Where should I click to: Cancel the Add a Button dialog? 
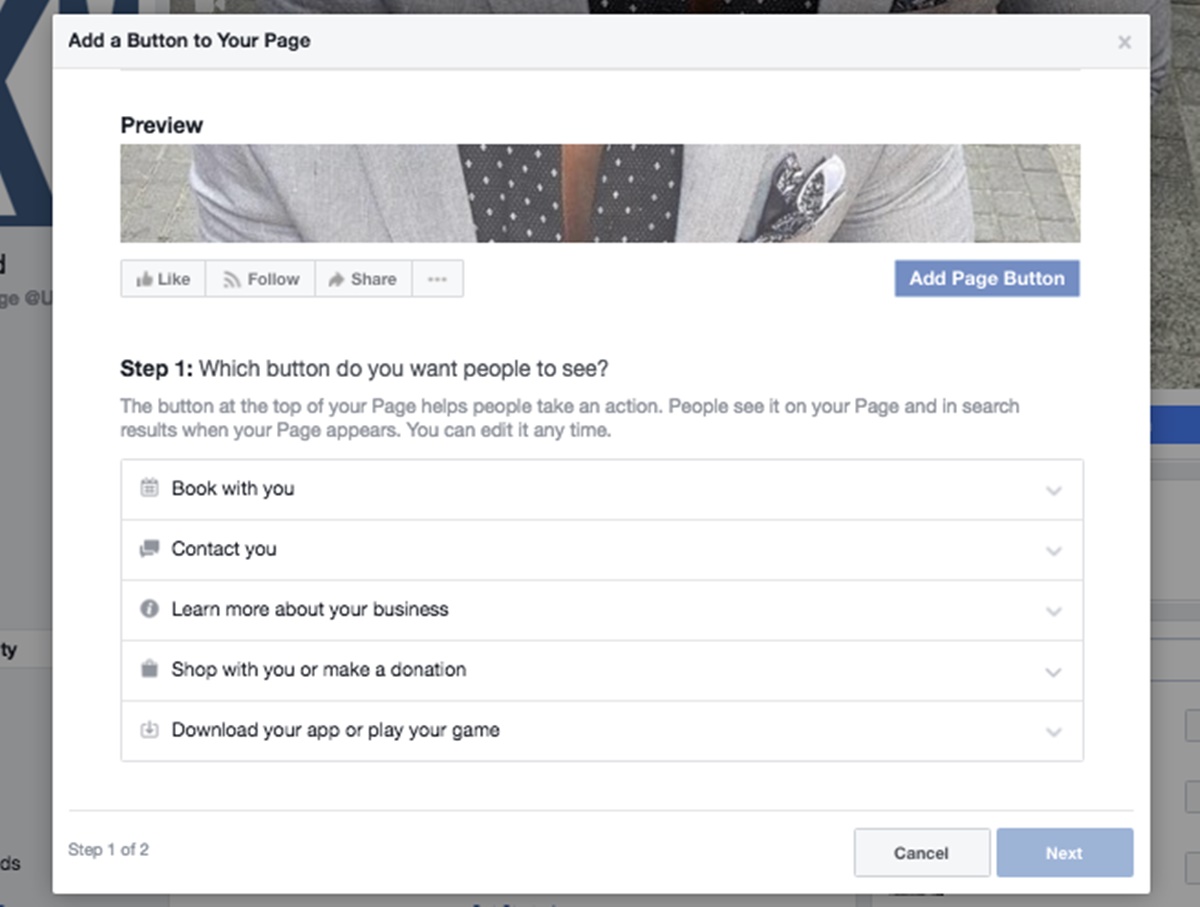(921, 853)
